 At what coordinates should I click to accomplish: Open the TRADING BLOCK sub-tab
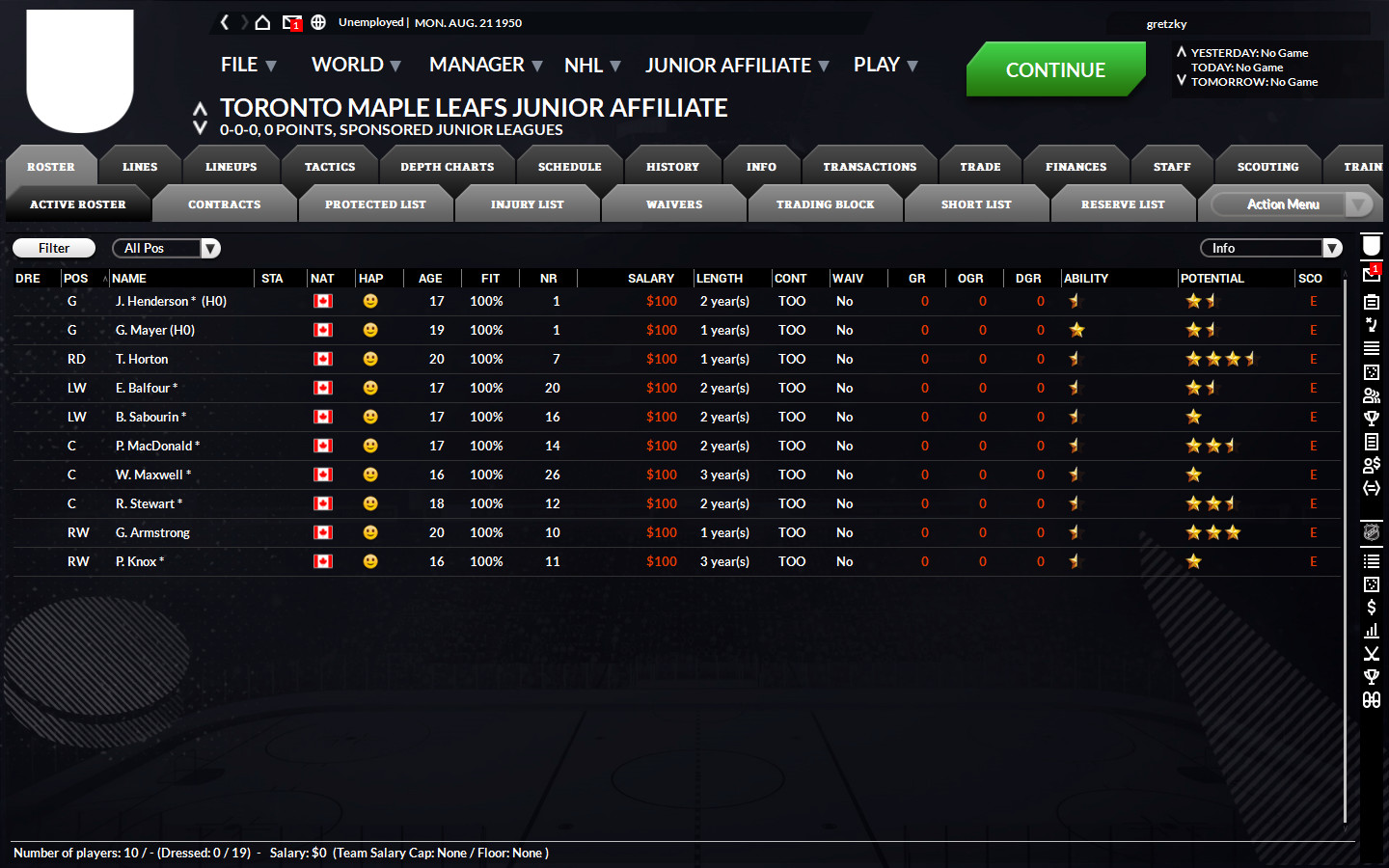(x=825, y=204)
